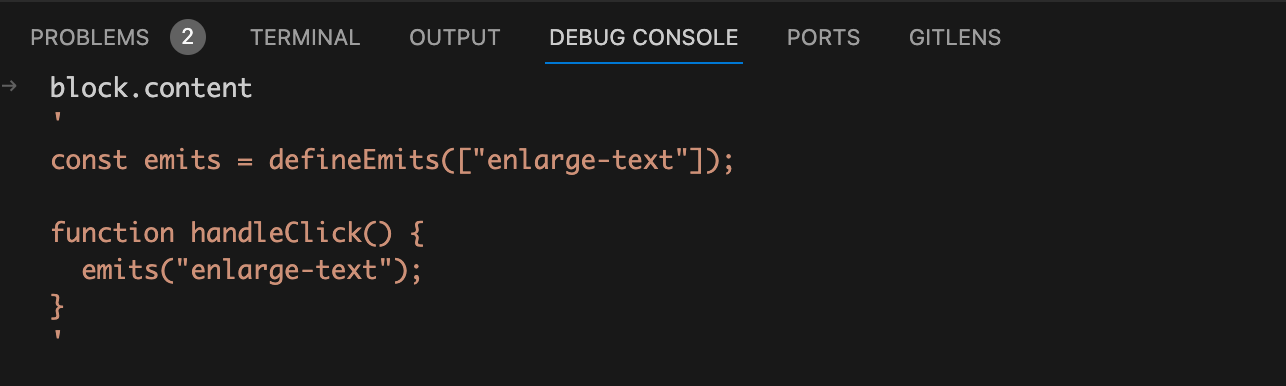
Task: Click the opening single quote line
Action: tap(56, 120)
